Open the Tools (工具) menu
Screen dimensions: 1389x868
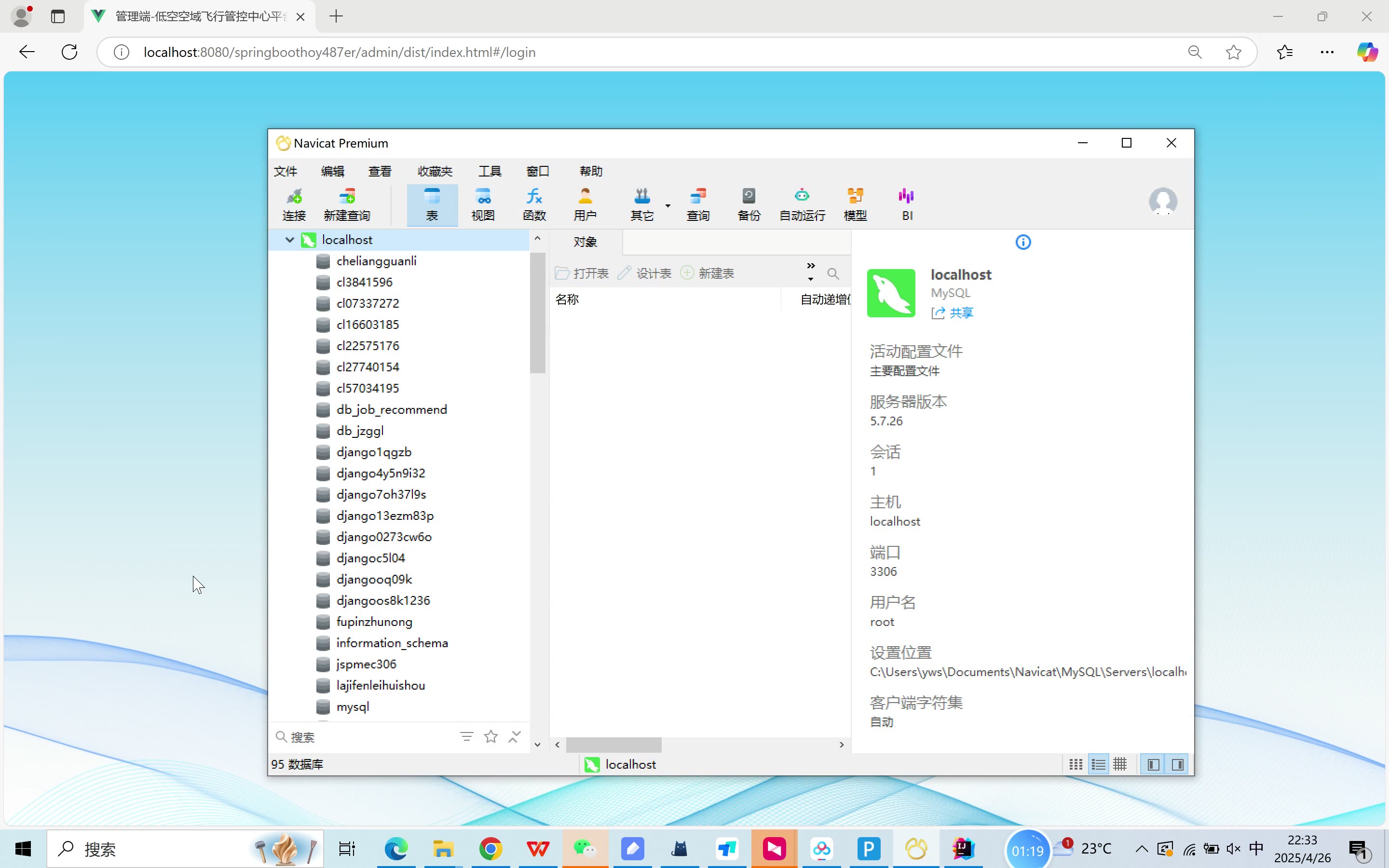(490, 171)
